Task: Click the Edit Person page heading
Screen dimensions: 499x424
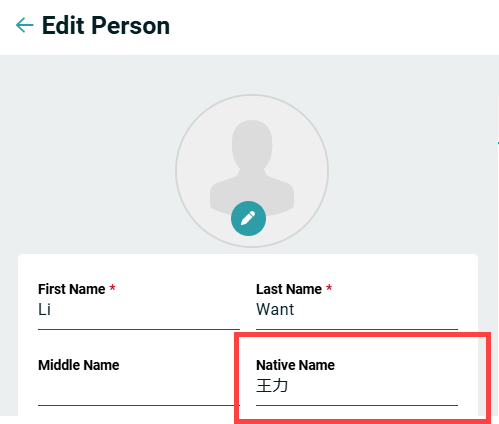Action: (x=106, y=25)
